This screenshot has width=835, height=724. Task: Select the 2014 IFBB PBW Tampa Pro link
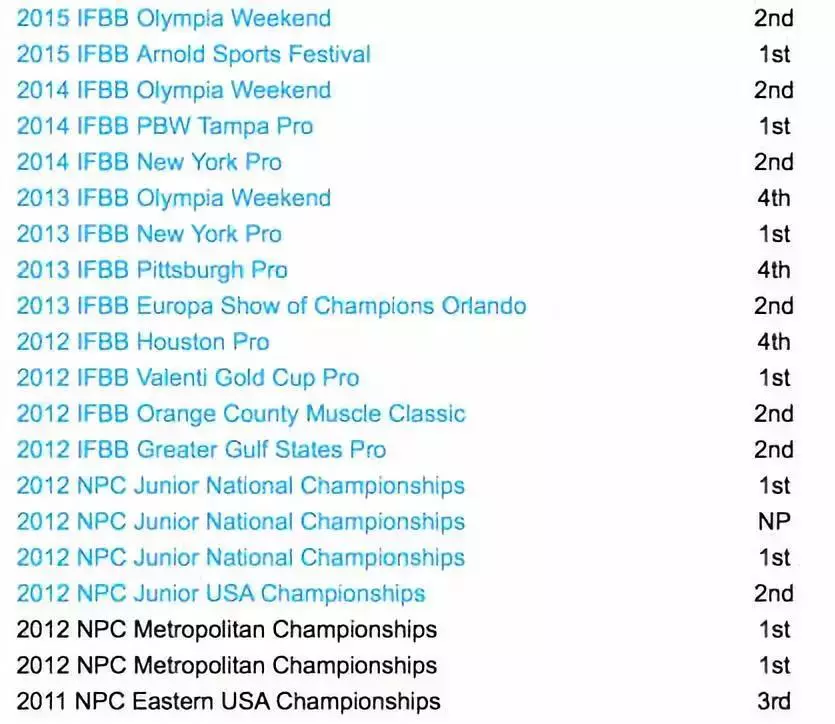(x=165, y=126)
